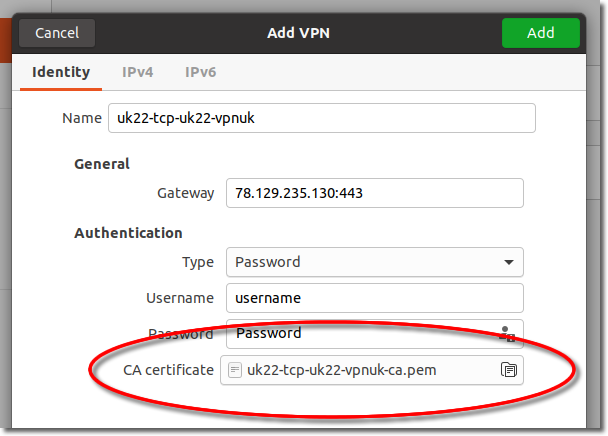Focus the Name field with uk22-tcp-uk22-vpnuk

point(322,118)
